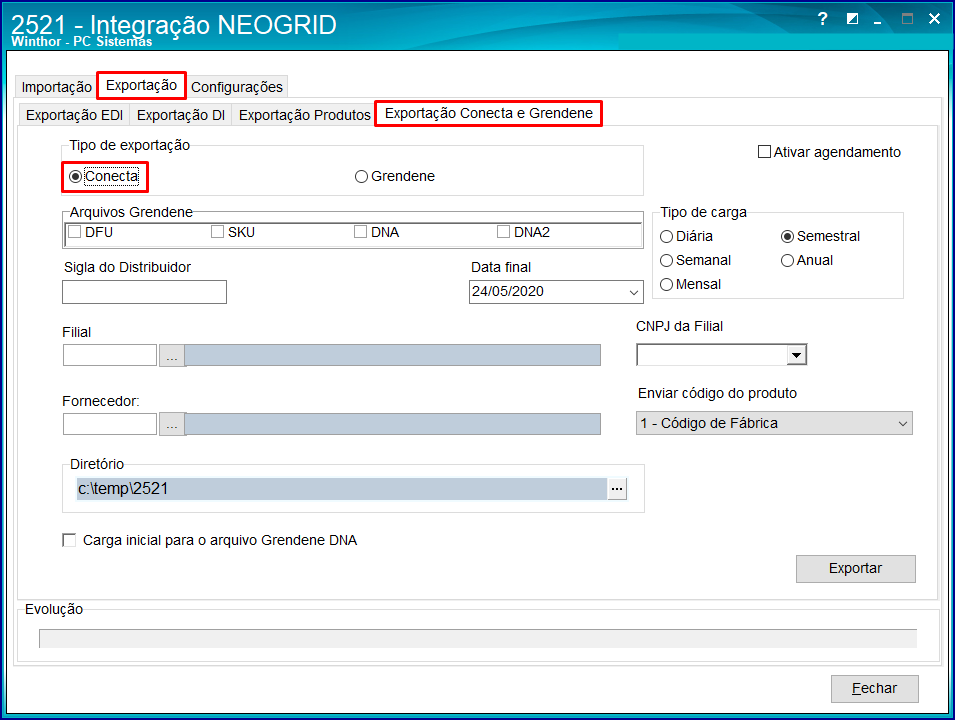Open the Configurações tab

click(237, 87)
